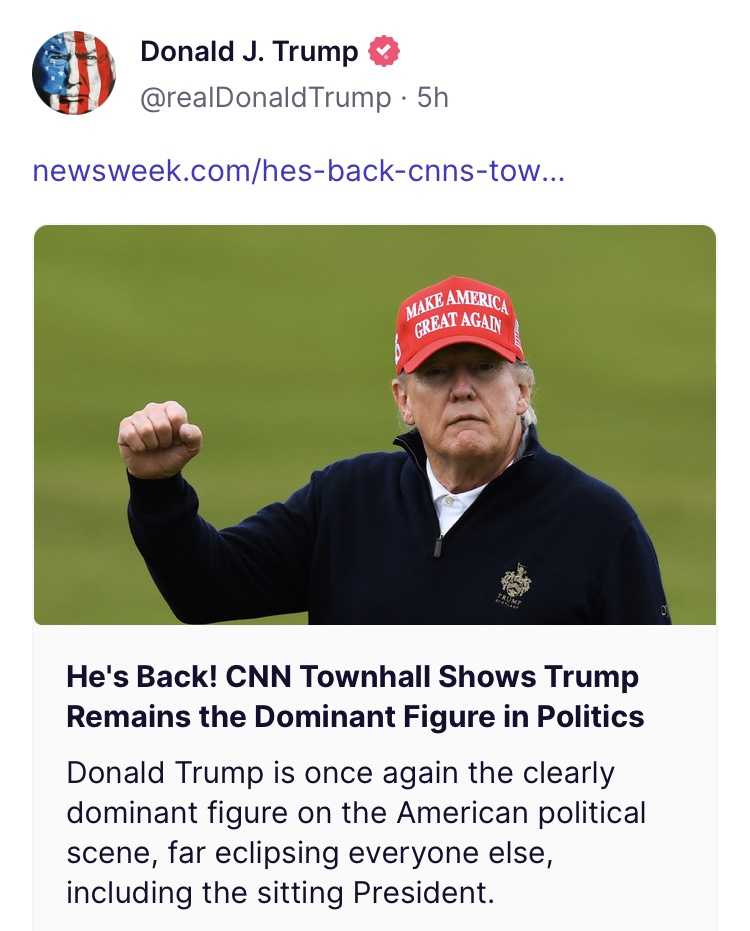Click "including the sitting President." text
Viewport: 750px width, 931px height.
(280, 890)
